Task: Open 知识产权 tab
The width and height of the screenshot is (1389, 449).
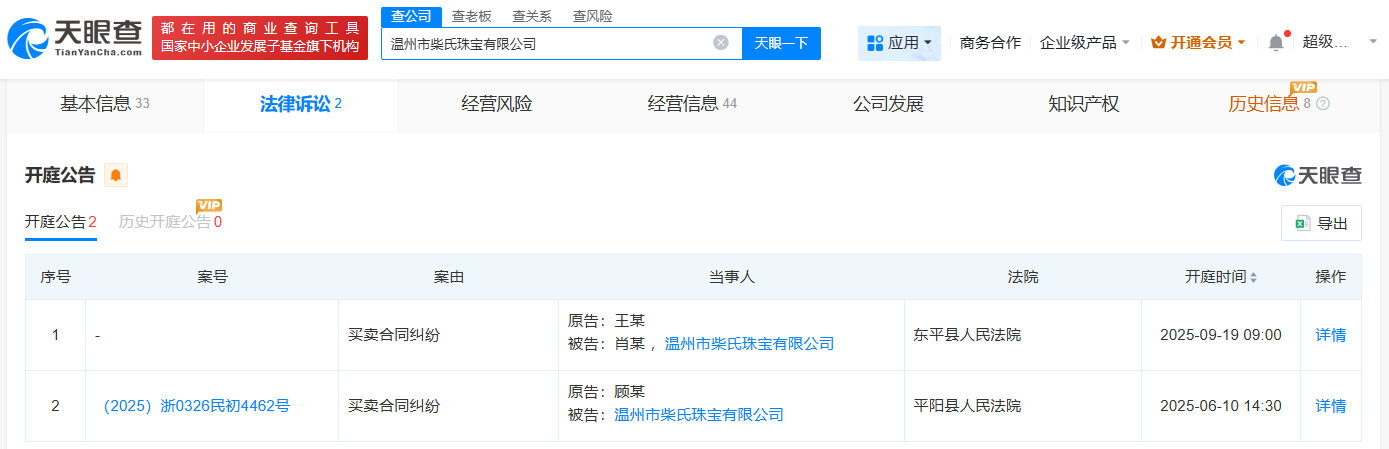Action: click(1084, 104)
